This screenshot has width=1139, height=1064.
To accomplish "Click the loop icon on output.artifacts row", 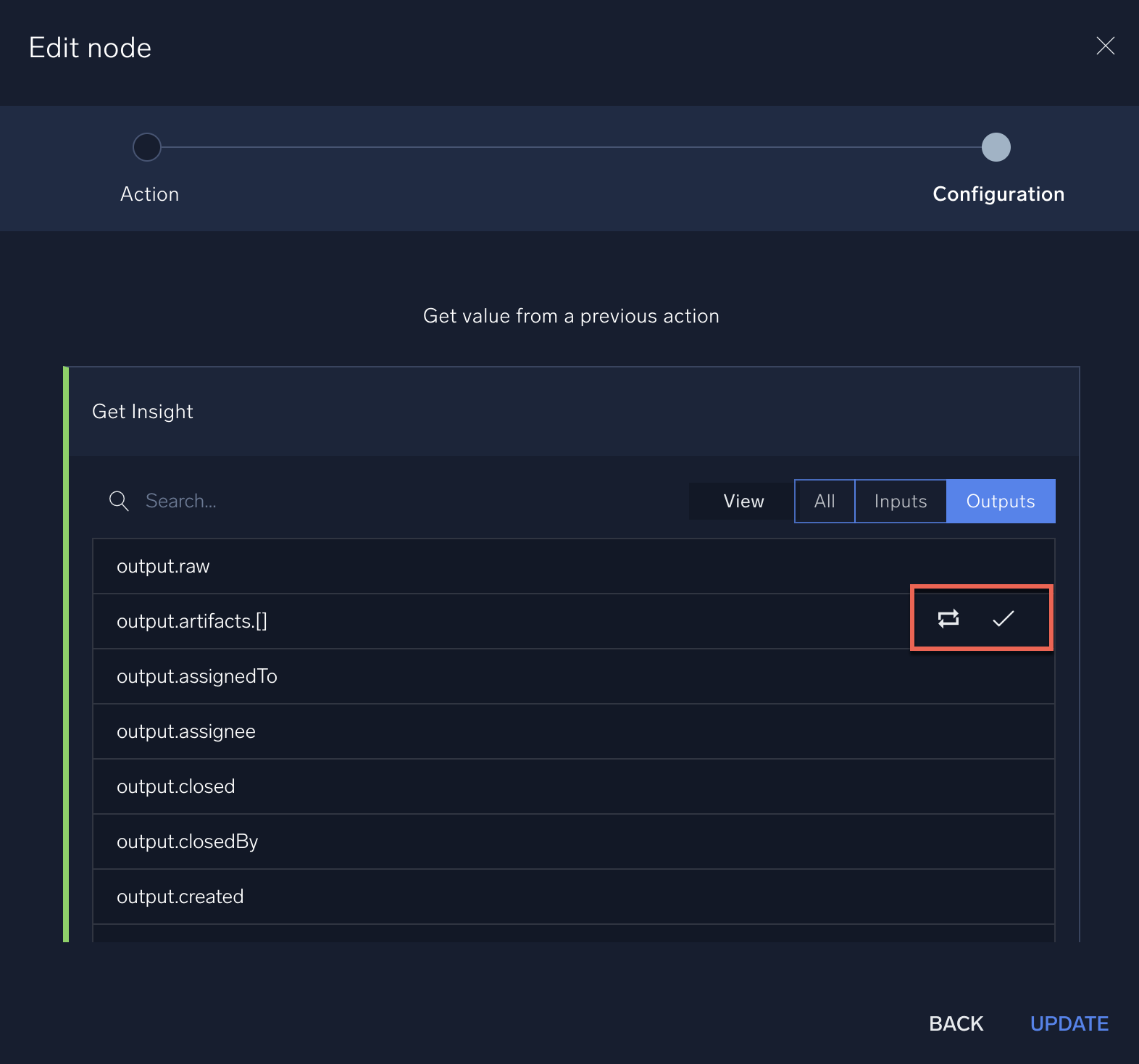I will click(948, 618).
